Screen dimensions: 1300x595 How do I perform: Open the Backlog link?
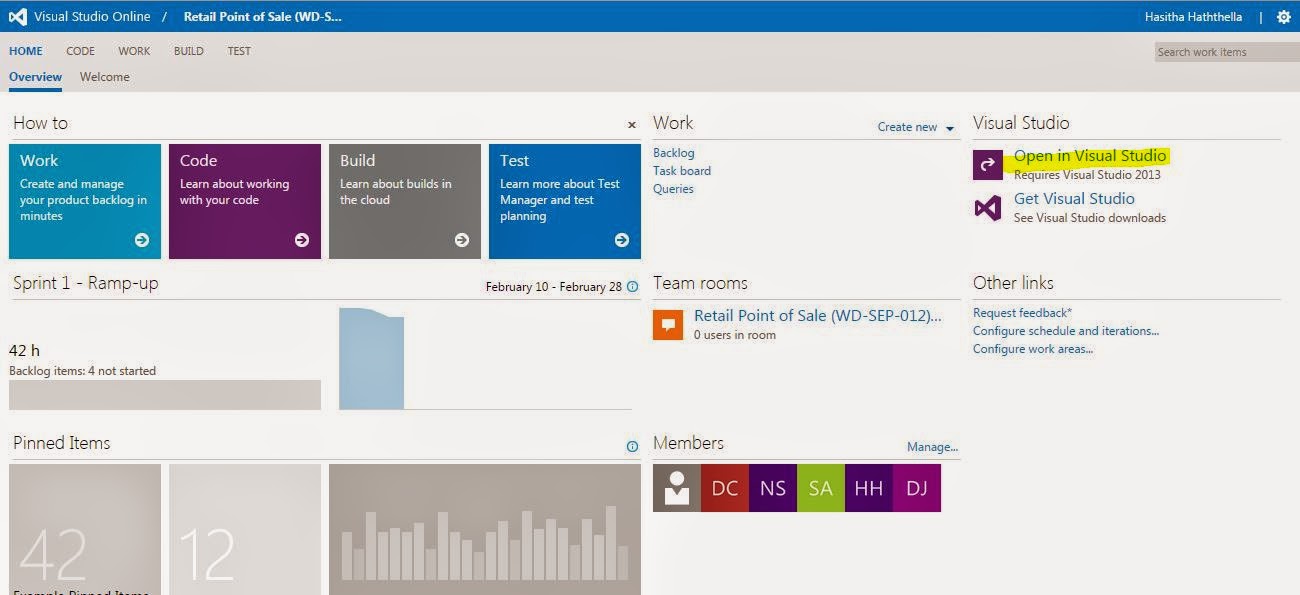[x=674, y=152]
